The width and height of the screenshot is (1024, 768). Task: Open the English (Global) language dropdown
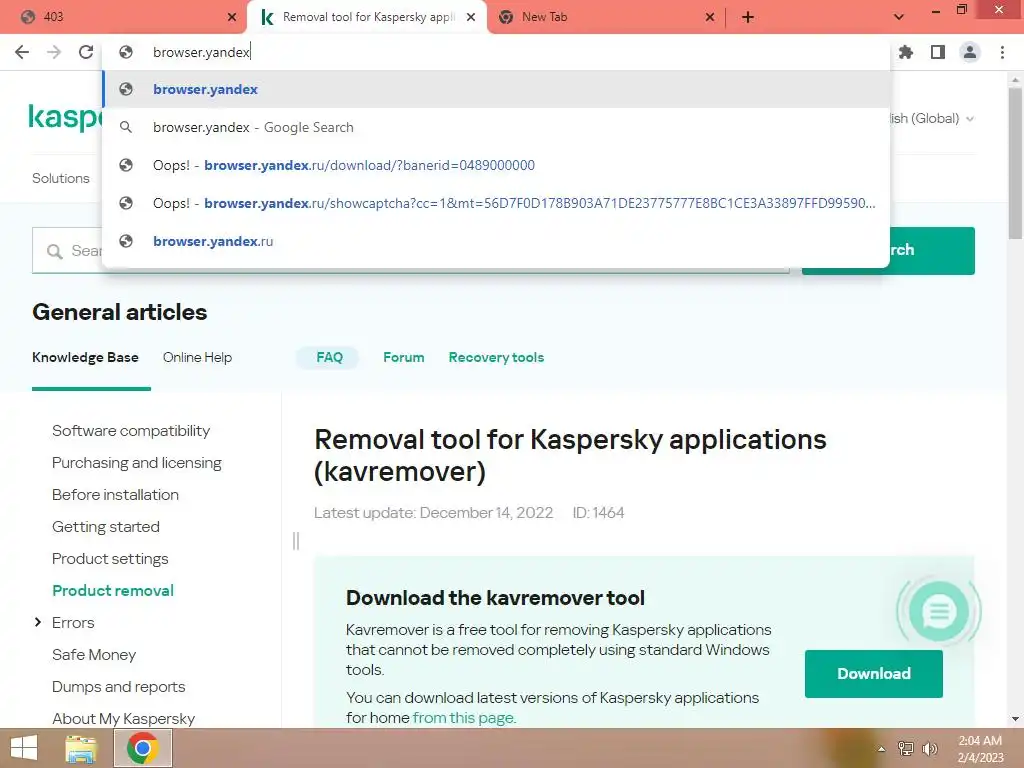click(x=932, y=118)
